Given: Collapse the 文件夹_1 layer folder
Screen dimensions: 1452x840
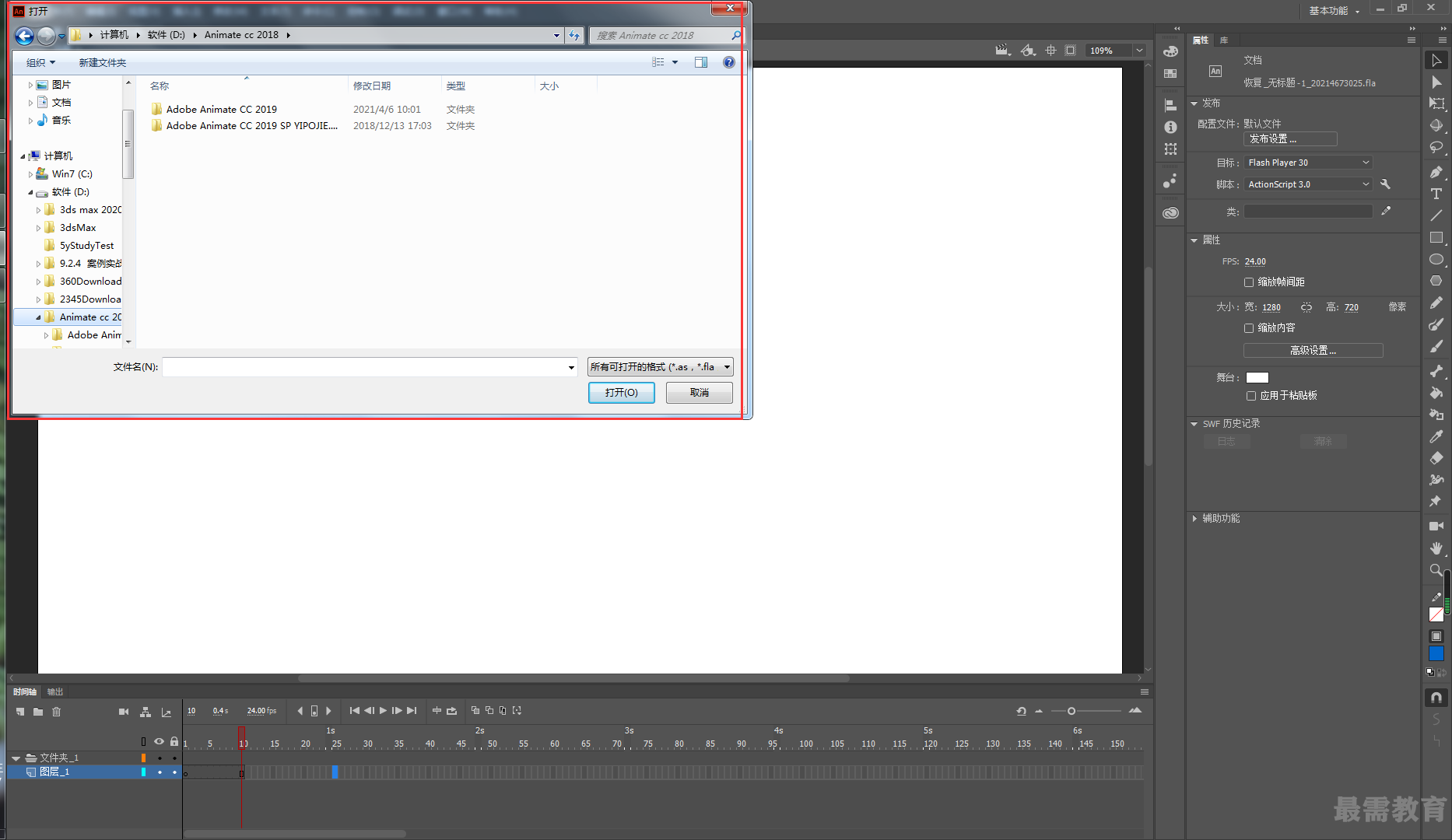Looking at the screenshot, I should [16, 758].
